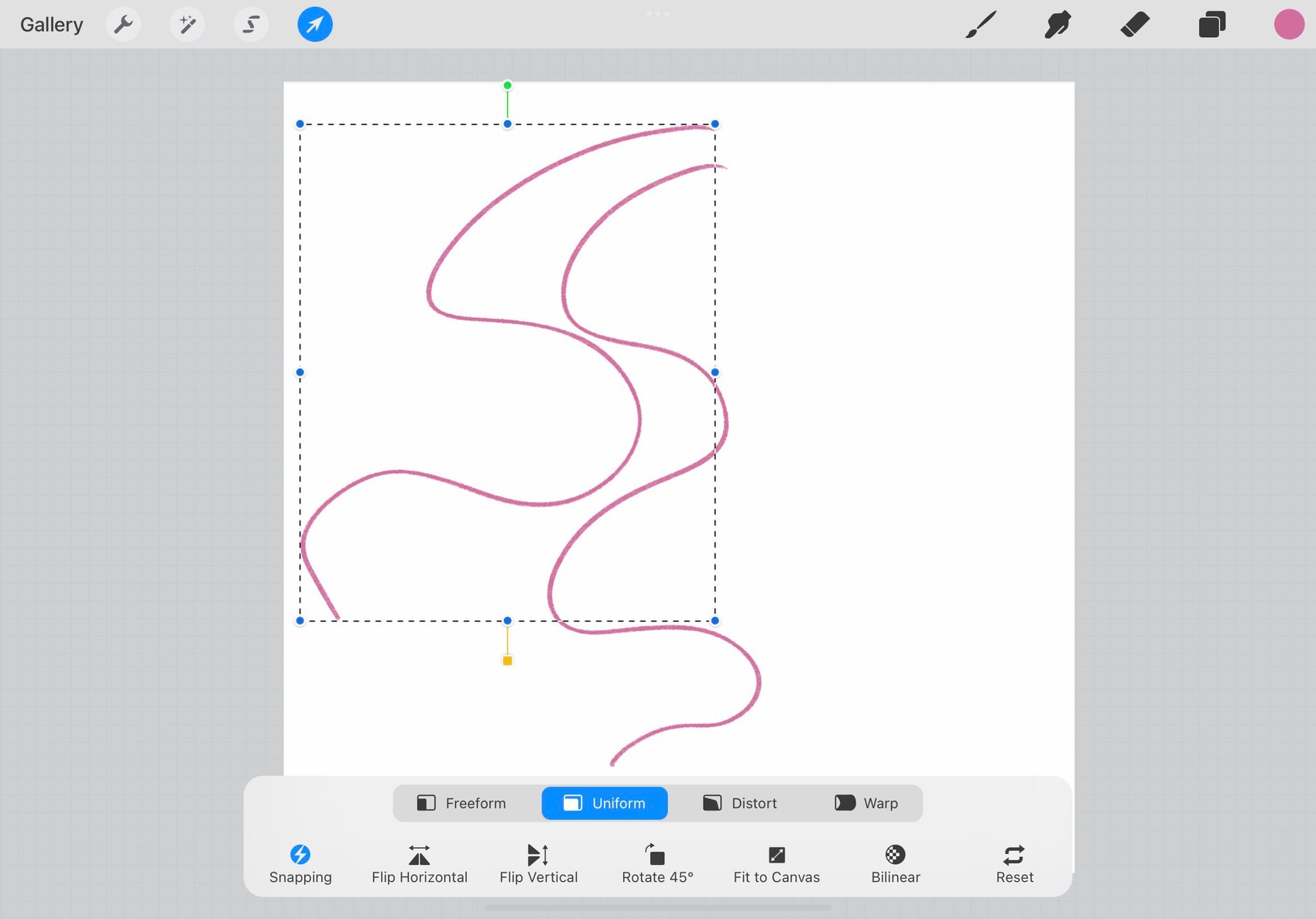1316x919 pixels.
Task: Toggle Snapping option
Action: tap(300, 864)
